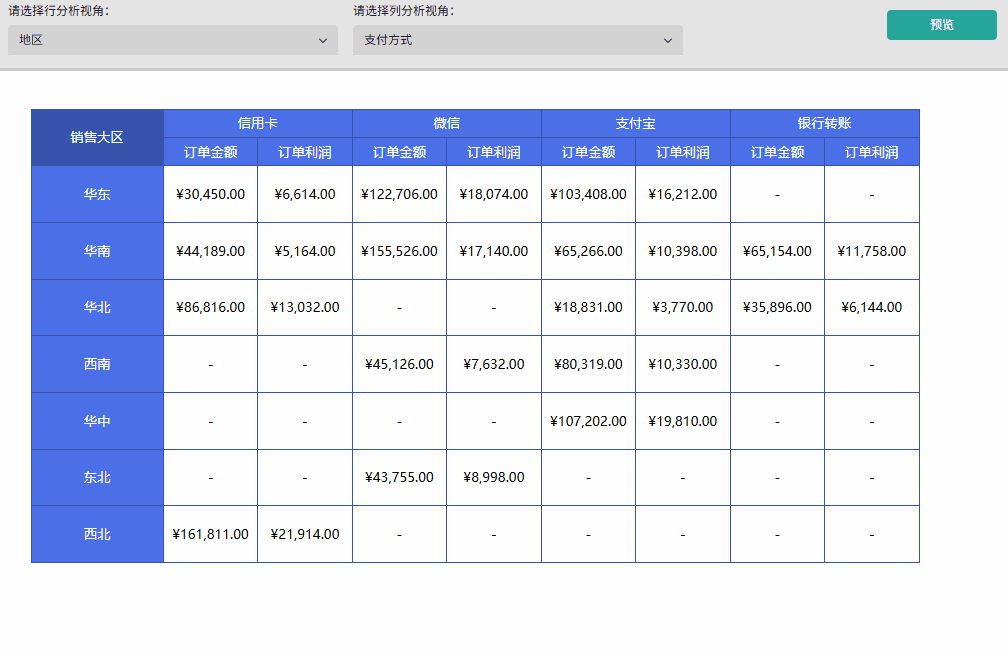Viewport: 1008px width, 655px height.
Task: Select the 华南 row header
Action: tap(97, 251)
